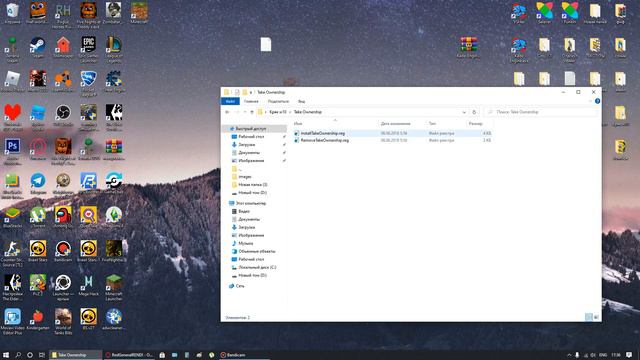
Task: Launch Steam from the desktop
Action: point(38,47)
